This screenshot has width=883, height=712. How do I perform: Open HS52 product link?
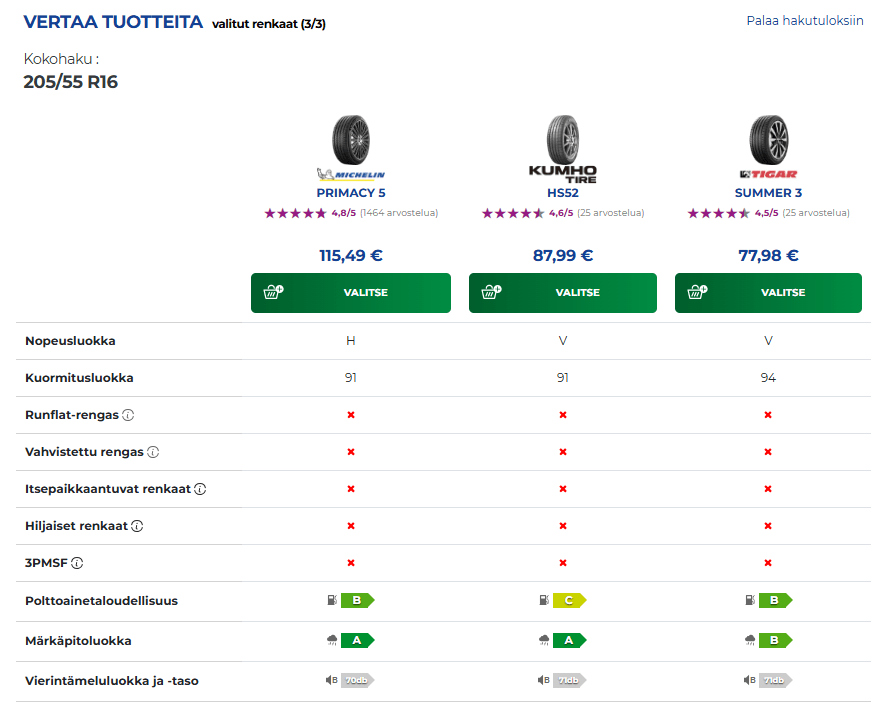point(563,193)
